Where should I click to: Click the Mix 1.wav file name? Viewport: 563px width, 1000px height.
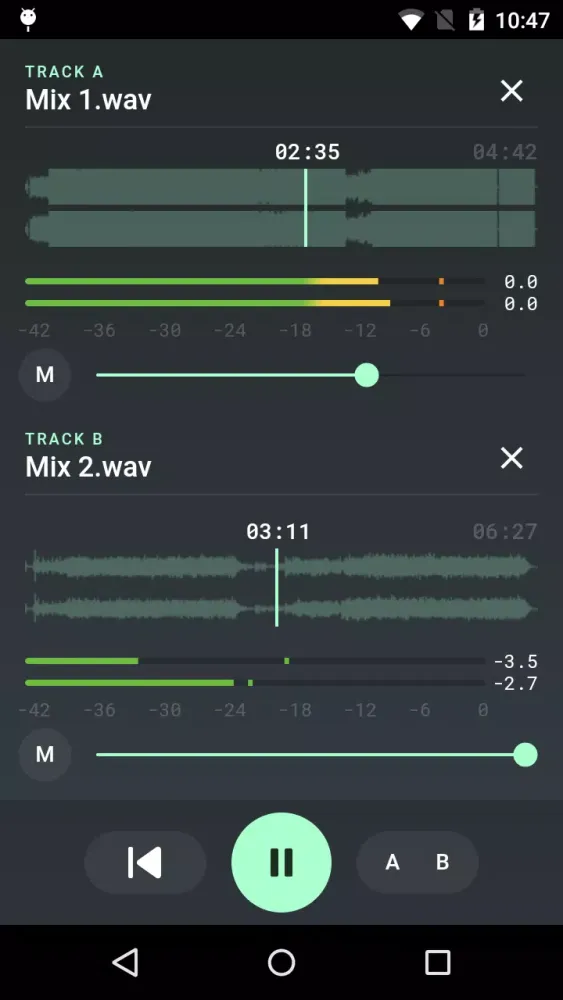coord(89,99)
